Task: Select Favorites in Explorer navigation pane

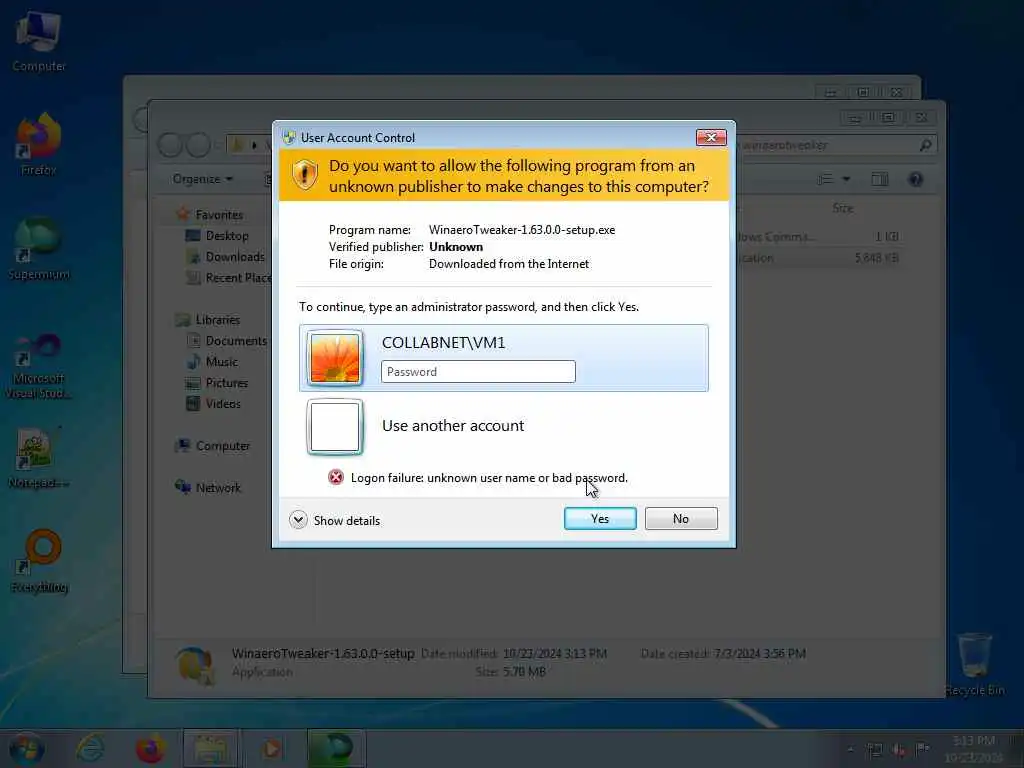Action: [x=219, y=215]
